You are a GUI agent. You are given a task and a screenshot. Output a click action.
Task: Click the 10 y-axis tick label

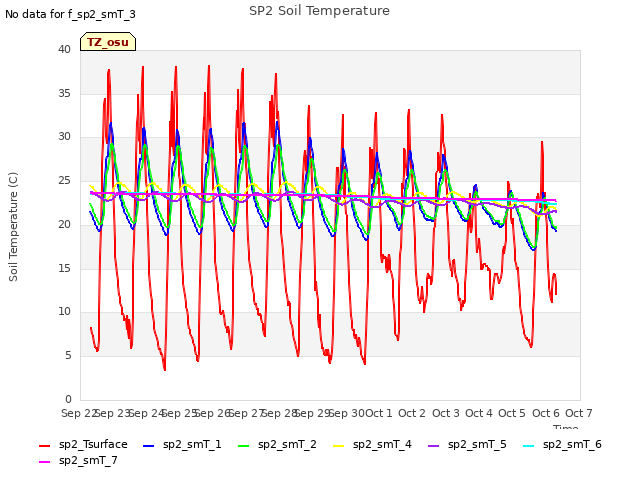64,312
